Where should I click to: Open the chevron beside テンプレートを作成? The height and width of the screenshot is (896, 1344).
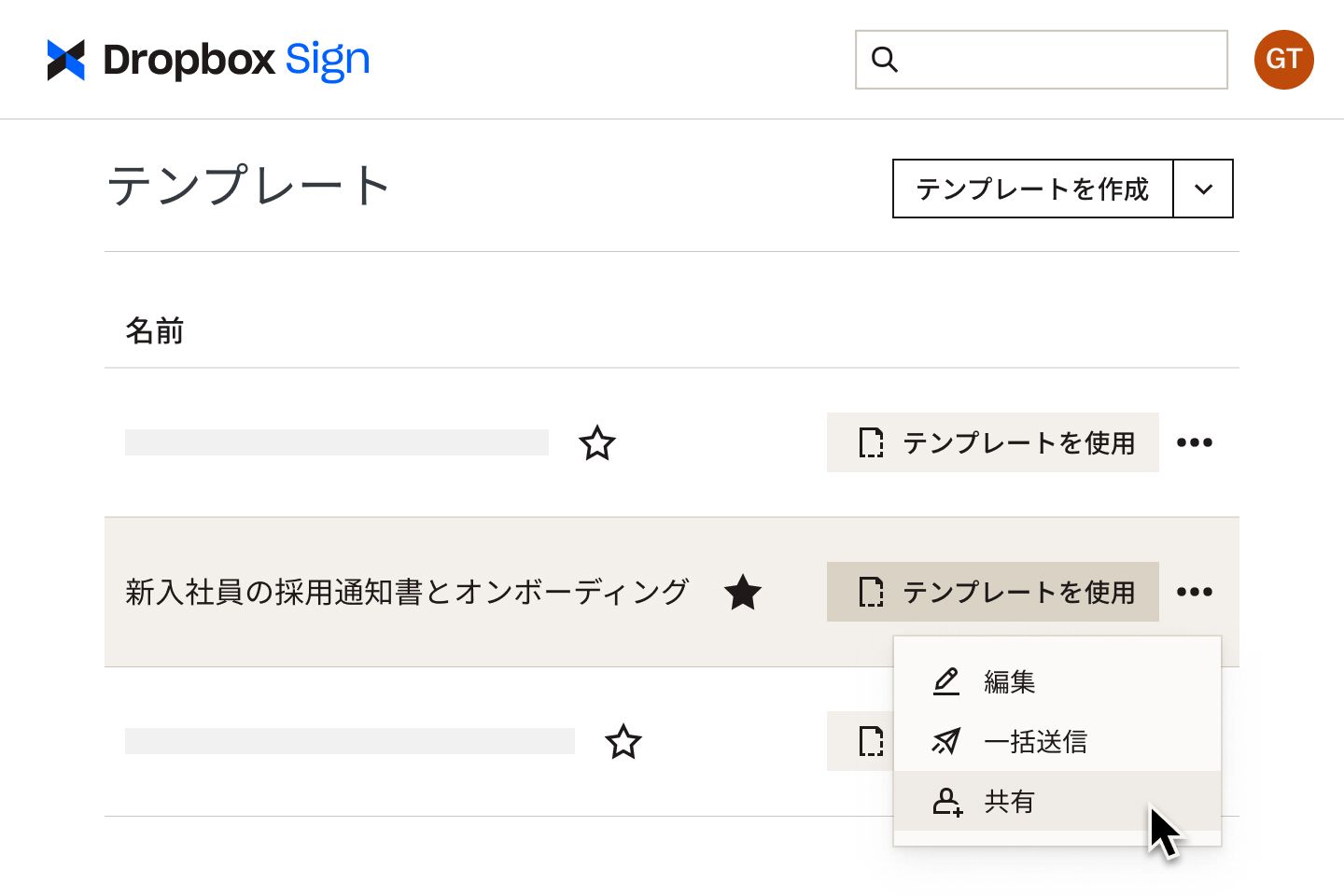tap(1203, 189)
